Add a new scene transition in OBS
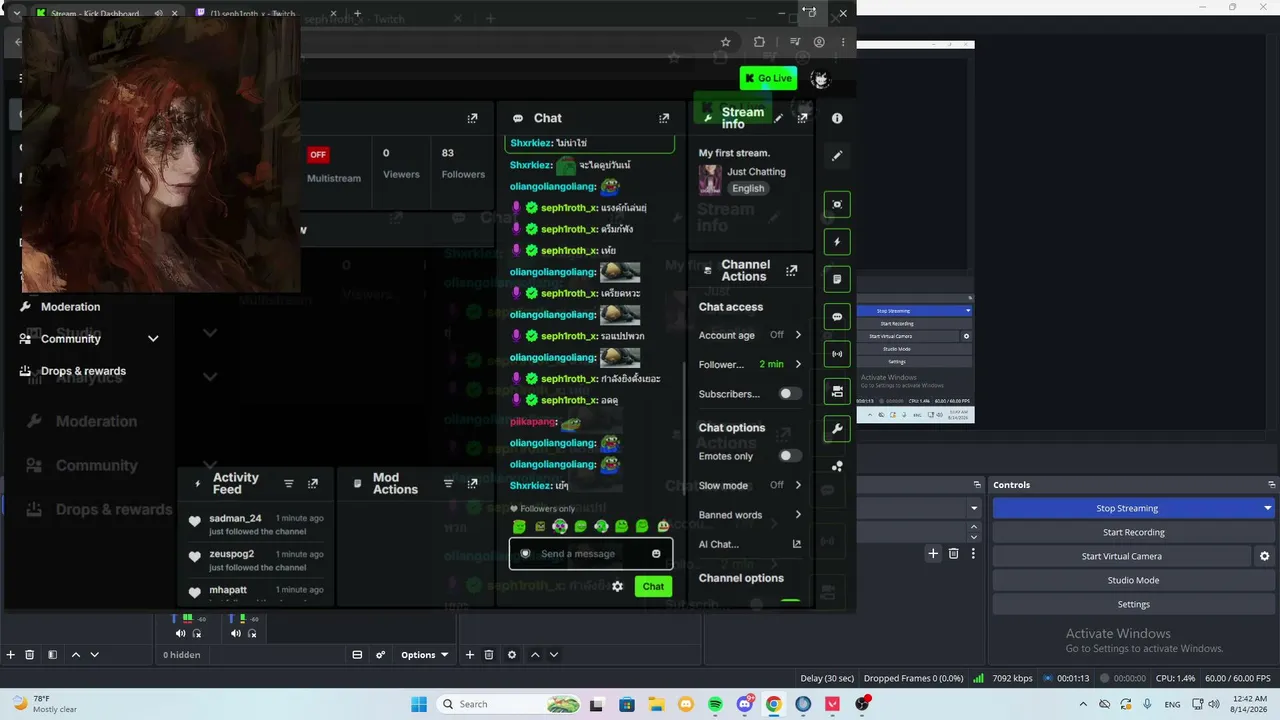The height and width of the screenshot is (720, 1280). coord(933,553)
